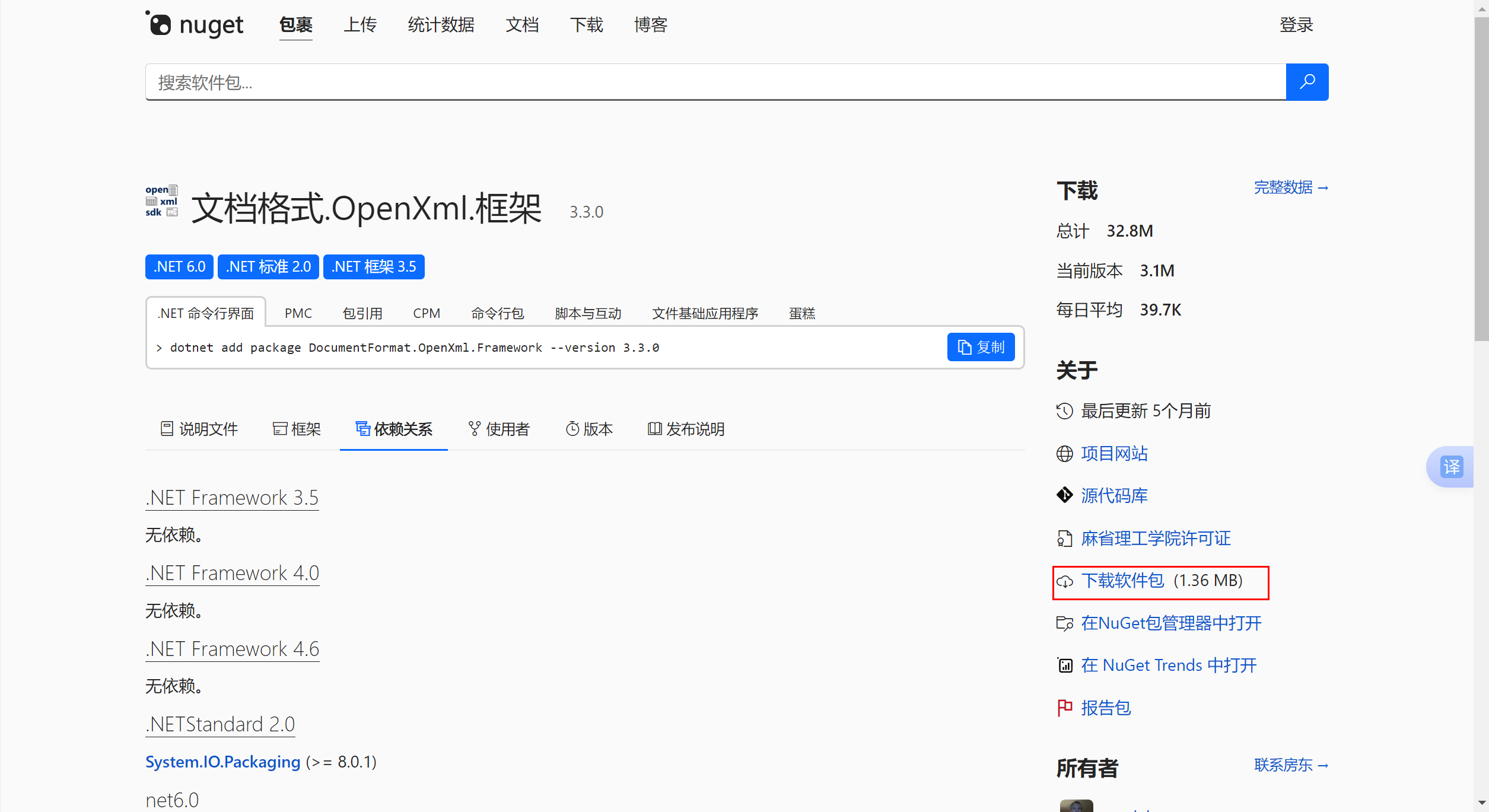Open the 麻省理工学院许可证 link
Screen dimensions: 1489x812
pyautogui.click(x=1156, y=539)
